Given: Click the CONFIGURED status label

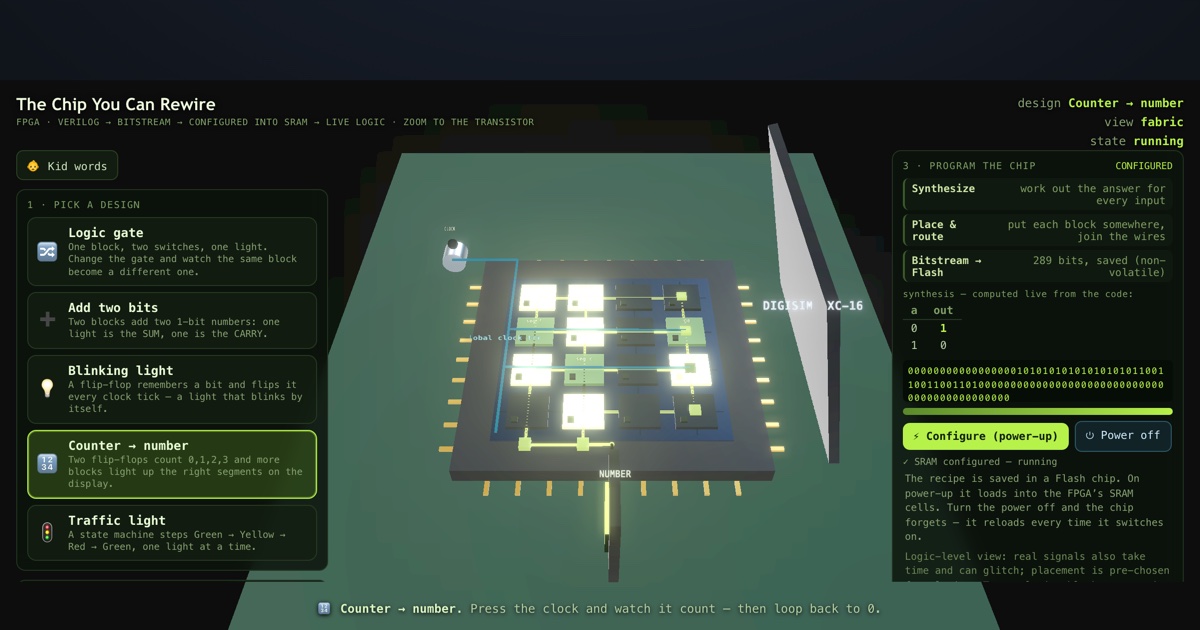Looking at the screenshot, I should [x=1144, y=166].
